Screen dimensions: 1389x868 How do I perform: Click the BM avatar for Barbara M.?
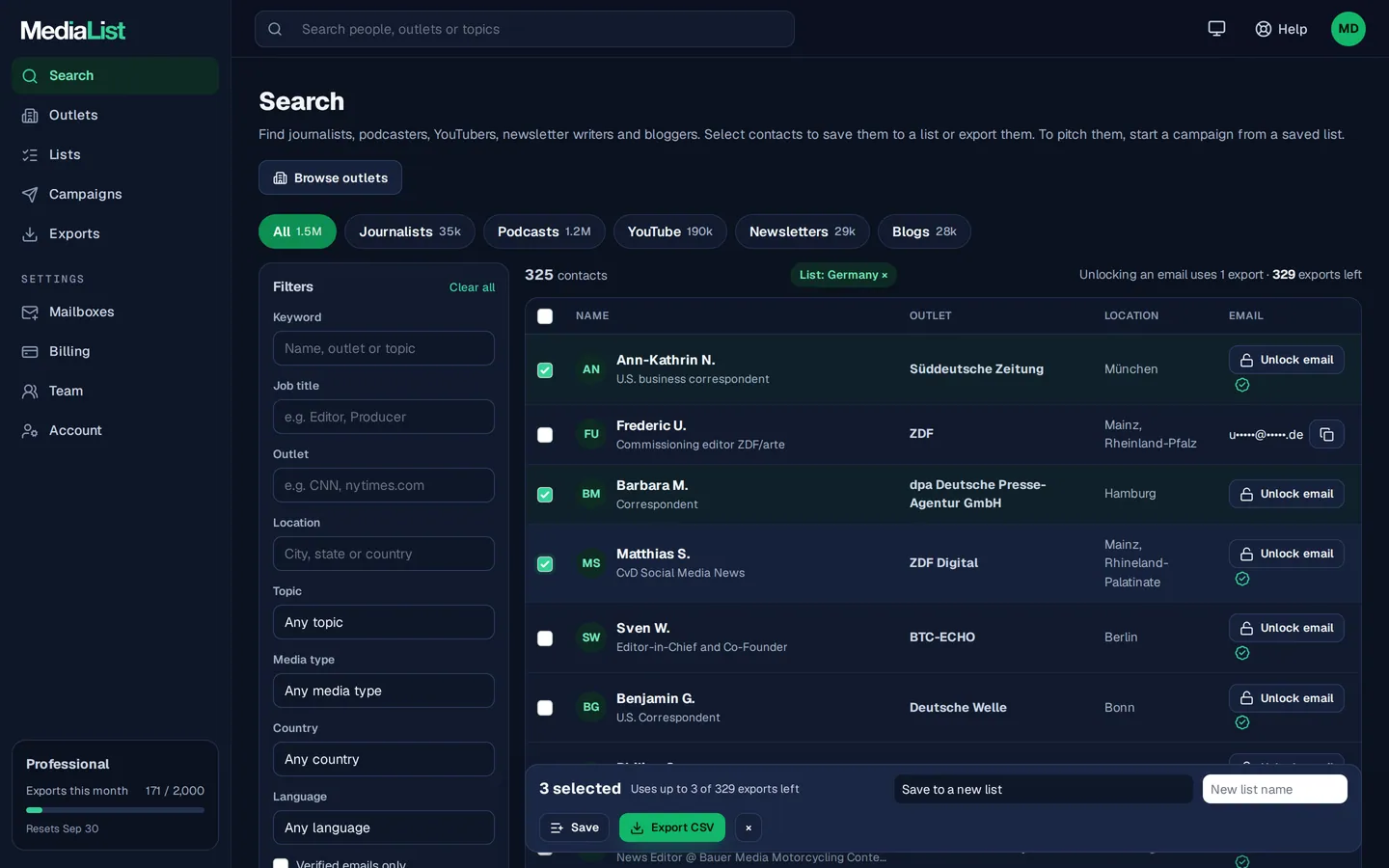pos(591,494)
